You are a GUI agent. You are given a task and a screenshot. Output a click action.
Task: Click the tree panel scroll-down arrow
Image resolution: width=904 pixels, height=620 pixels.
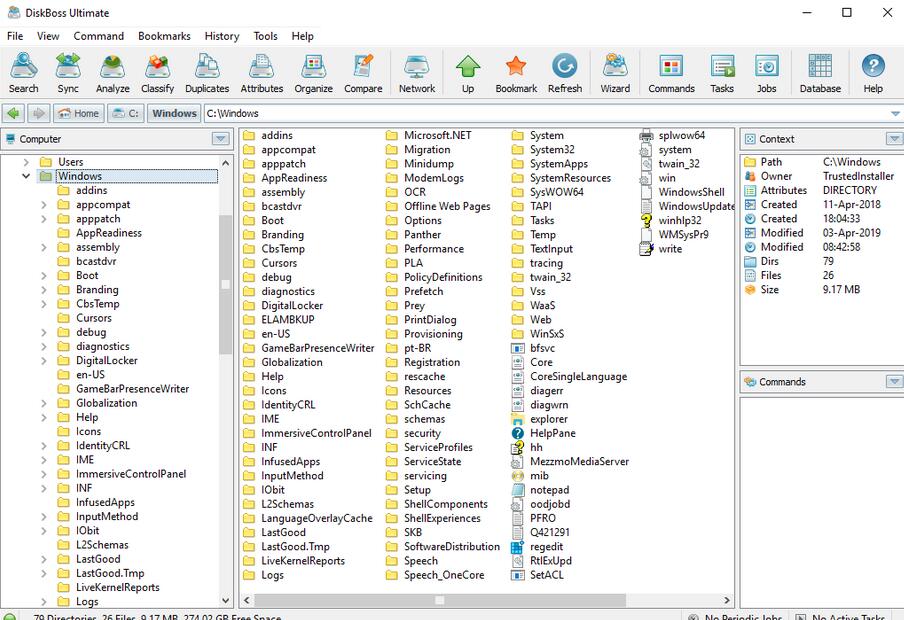(x=225, y=600)
